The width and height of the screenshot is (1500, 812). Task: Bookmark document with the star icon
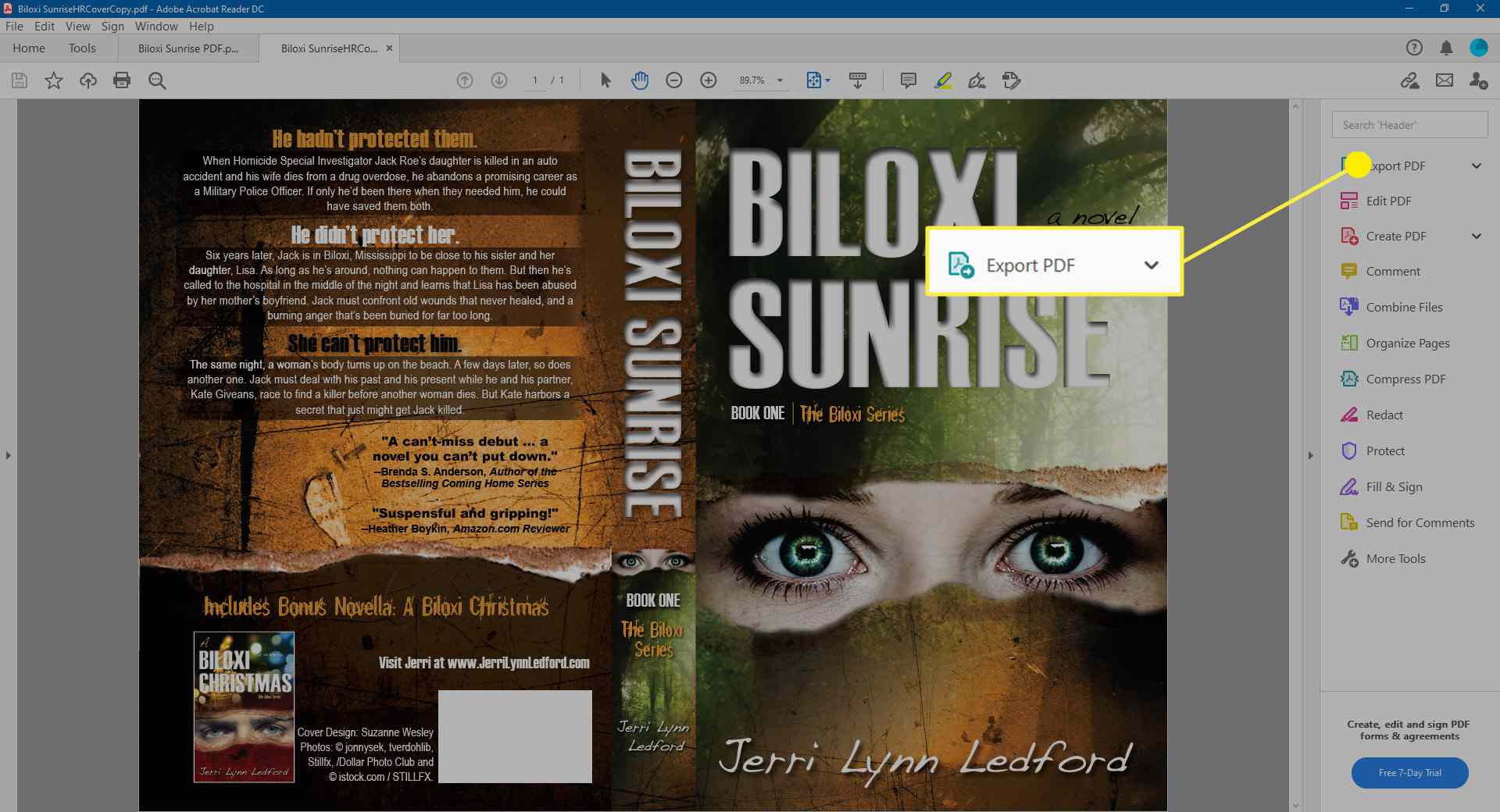coord(54,80)
